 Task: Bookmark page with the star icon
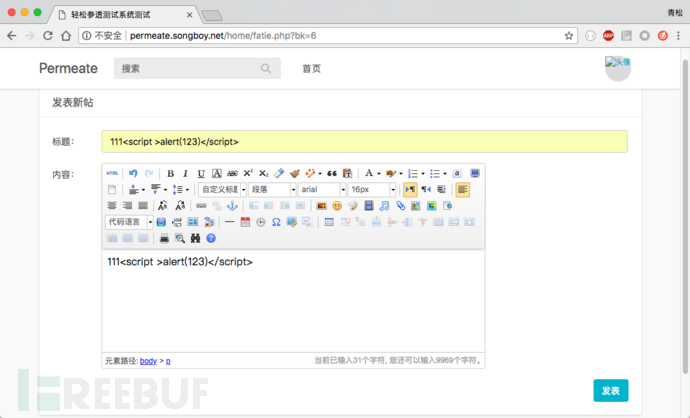[569, 36]
